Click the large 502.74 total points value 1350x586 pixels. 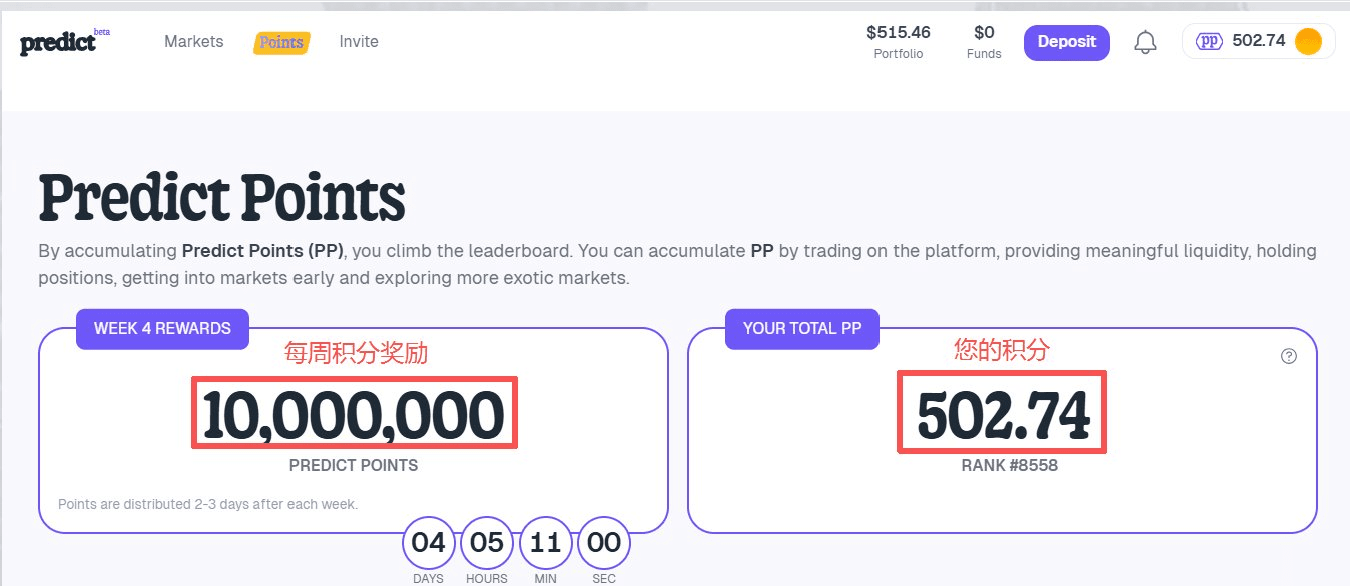click(1002, 415)
